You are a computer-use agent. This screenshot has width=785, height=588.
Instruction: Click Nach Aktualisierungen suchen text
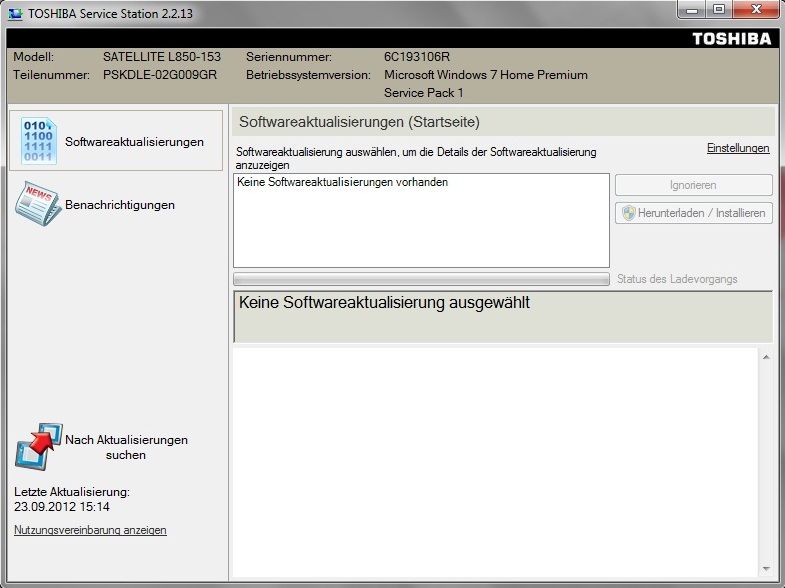coord(126,447)
